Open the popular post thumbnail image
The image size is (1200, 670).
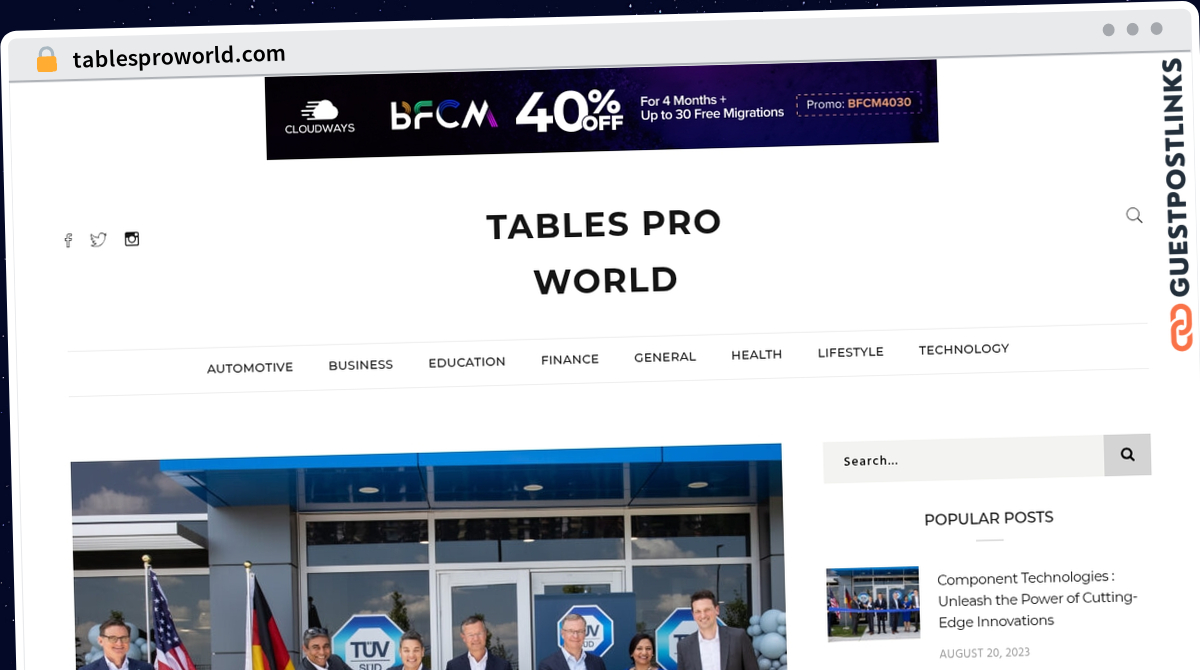tap(873, 603)
